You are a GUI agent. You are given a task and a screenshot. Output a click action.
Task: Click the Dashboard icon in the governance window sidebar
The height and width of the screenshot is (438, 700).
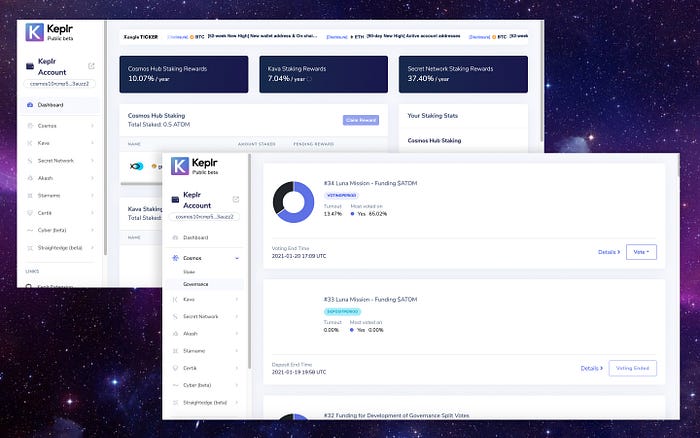click(175, 238)
